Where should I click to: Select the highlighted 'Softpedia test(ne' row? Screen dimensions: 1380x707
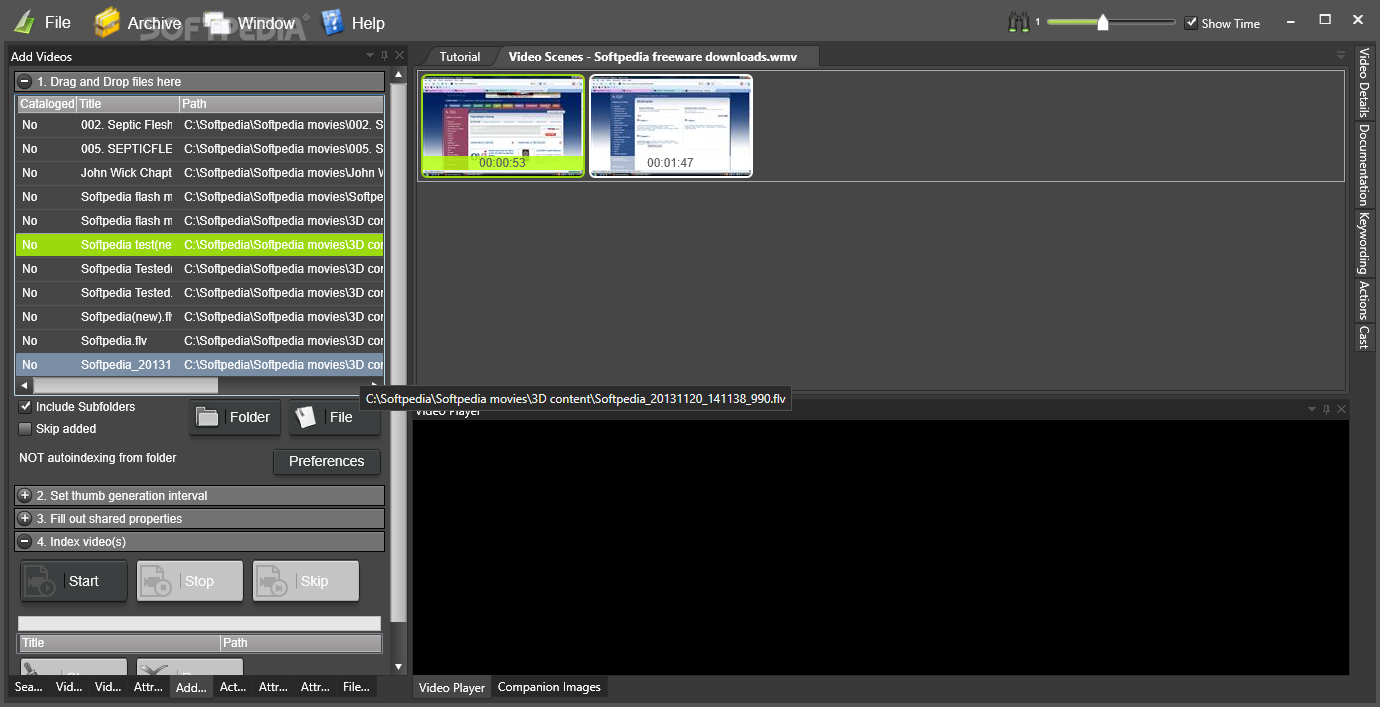click(x=200, y=245)
